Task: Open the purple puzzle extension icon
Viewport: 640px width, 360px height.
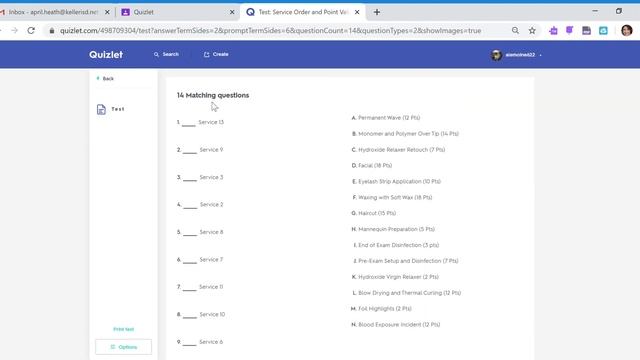Action: 553,31
